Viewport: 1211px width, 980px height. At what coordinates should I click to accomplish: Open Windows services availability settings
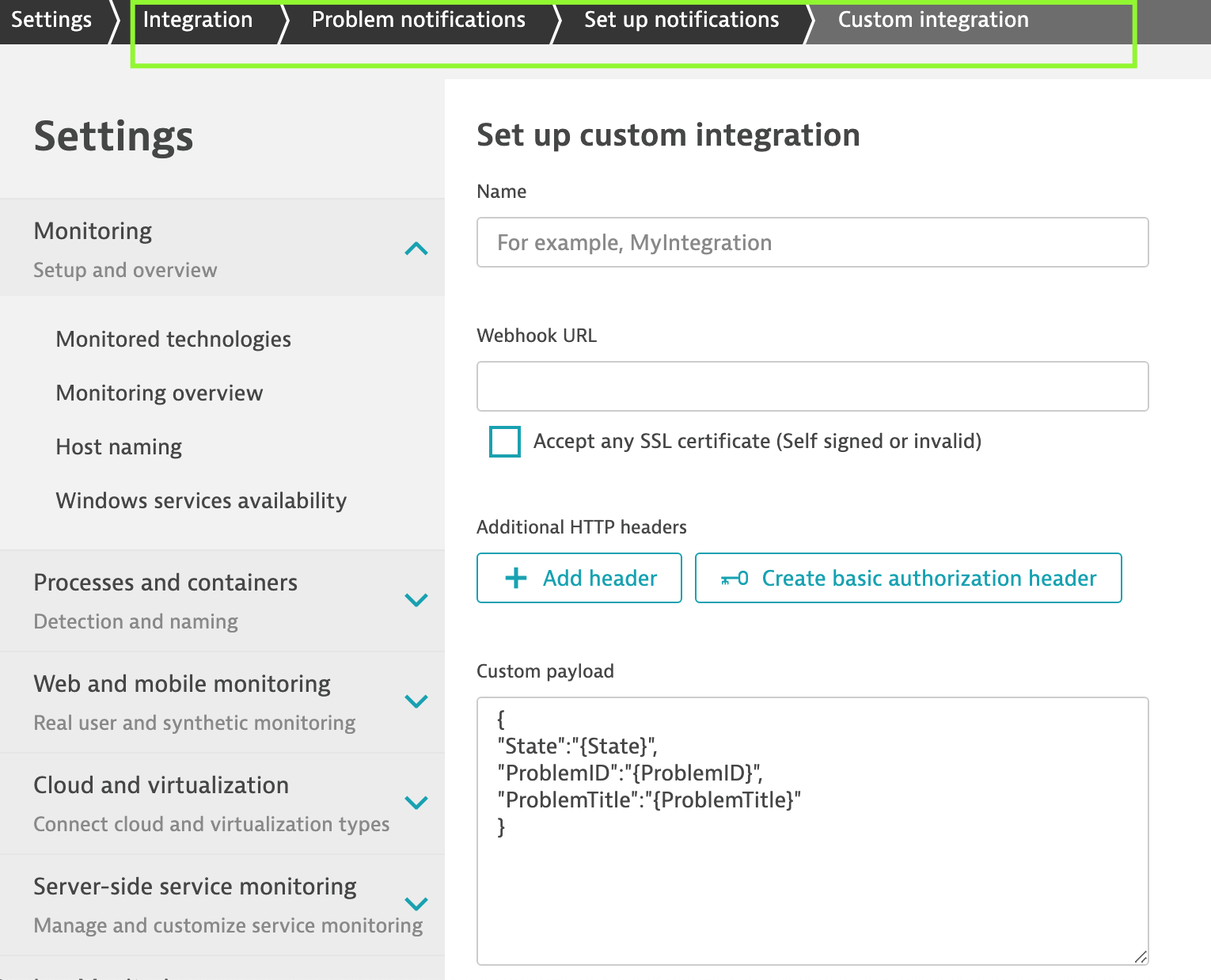(201, 500)
